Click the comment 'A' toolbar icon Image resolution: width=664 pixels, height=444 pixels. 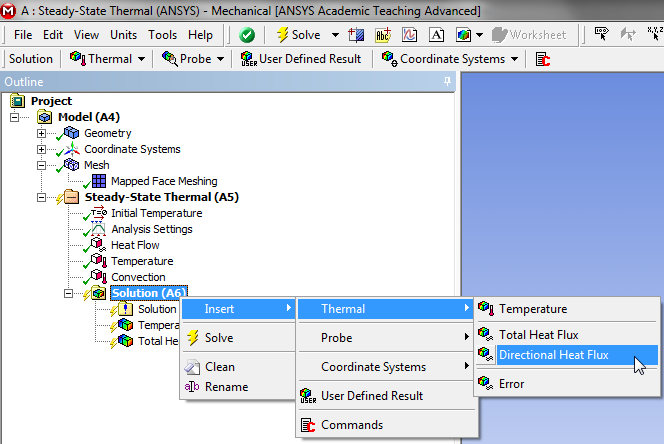click(x=437, y=35)
